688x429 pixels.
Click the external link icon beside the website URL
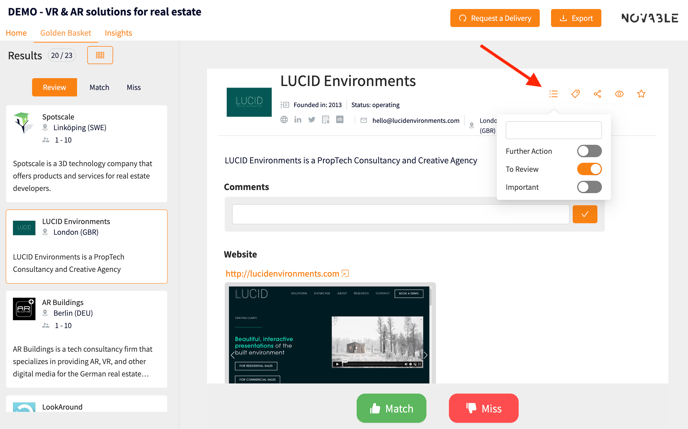point(345,273)
